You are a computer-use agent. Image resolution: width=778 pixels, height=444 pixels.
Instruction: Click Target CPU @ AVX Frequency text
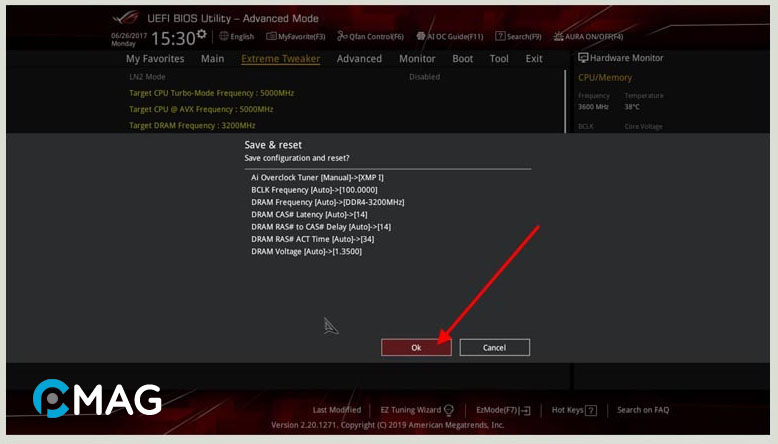click(201, 109)
